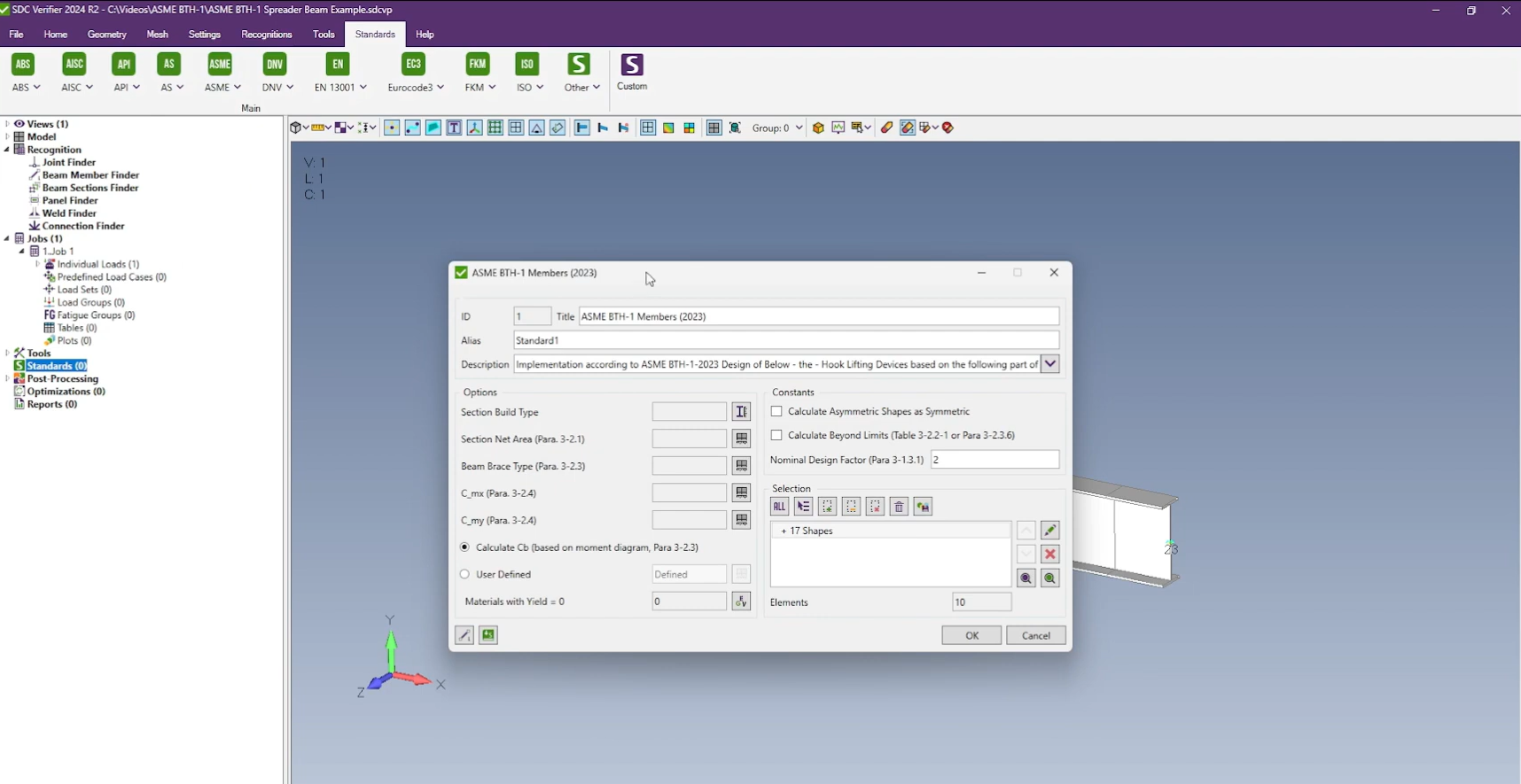Image resolution: width=1521 pixels, height=784 pixels.
Task: Collapse the Recognition tree node
Action: 7,150
